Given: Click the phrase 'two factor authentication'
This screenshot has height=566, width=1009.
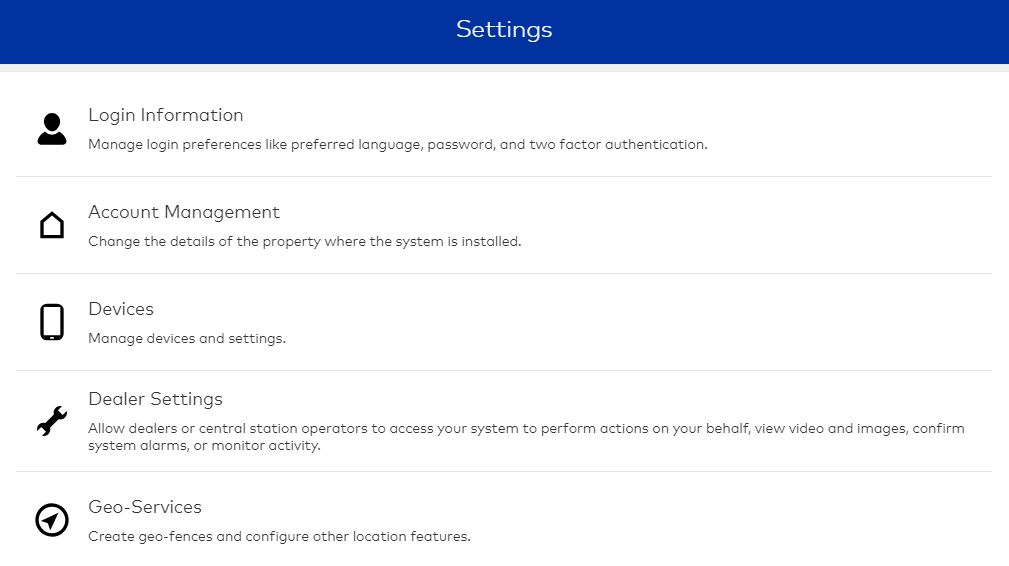Looking at the screenshot, I should 616,145.
